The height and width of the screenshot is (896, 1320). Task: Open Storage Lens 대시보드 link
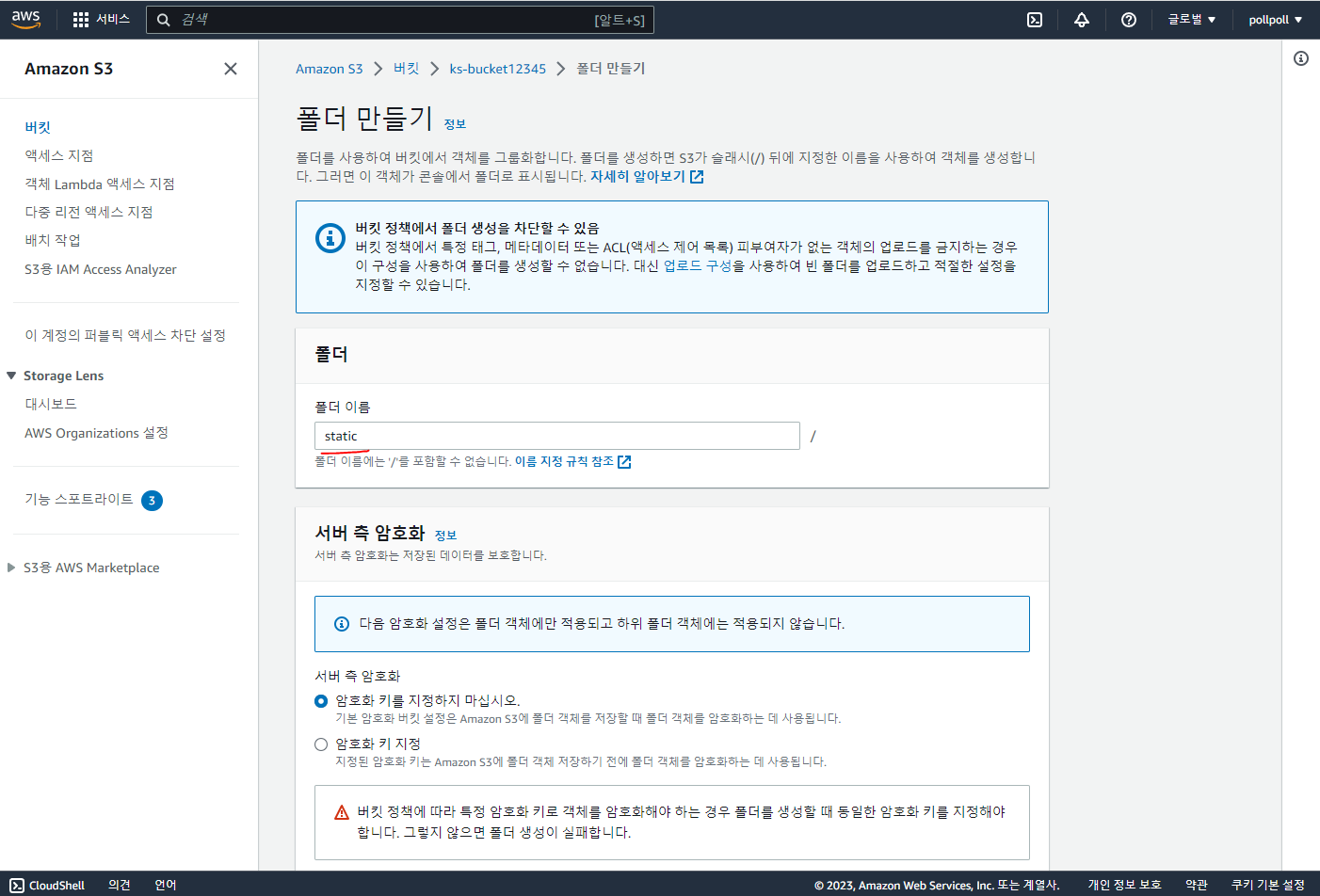(51, 404)
